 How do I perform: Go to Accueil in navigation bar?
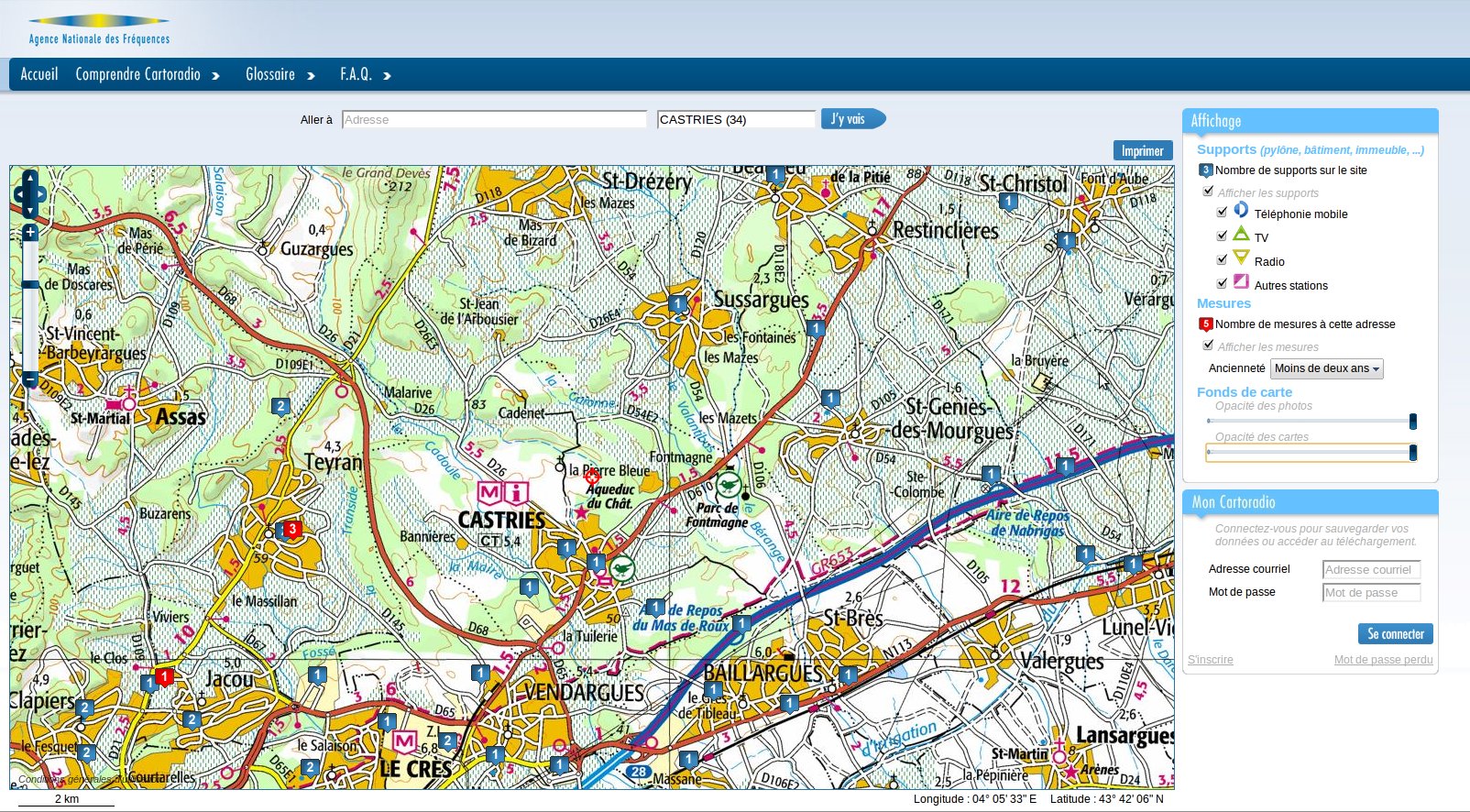[x=38, y=74]
